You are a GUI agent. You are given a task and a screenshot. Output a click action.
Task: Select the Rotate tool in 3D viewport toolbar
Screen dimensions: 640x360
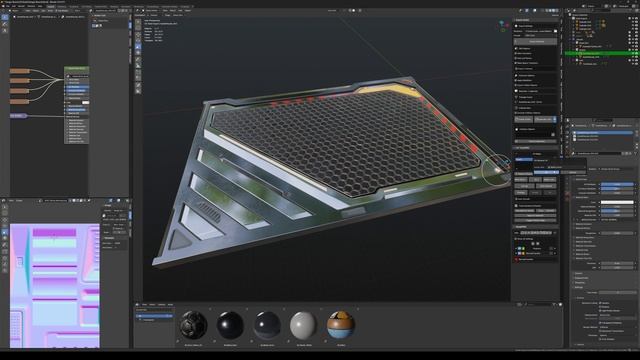[138, 41]
